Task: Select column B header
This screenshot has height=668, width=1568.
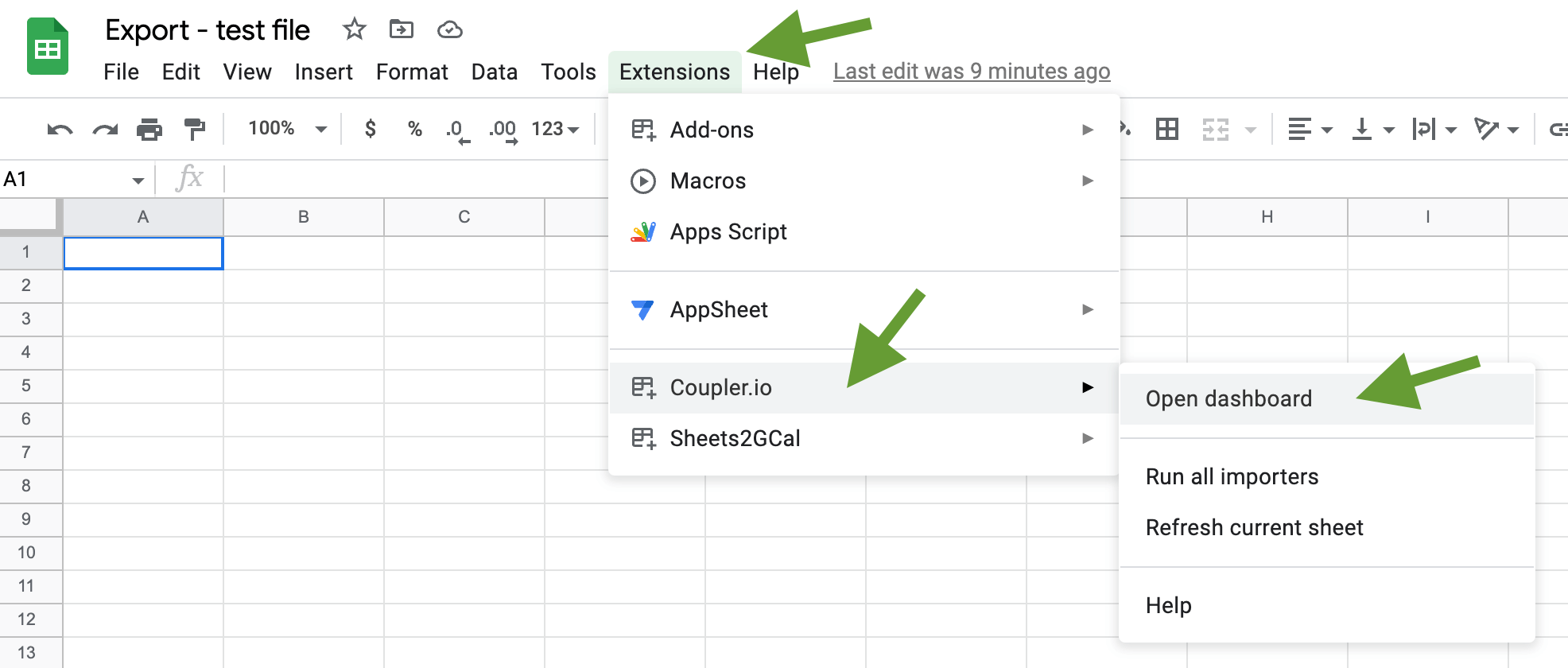Action: click(304, 217)
